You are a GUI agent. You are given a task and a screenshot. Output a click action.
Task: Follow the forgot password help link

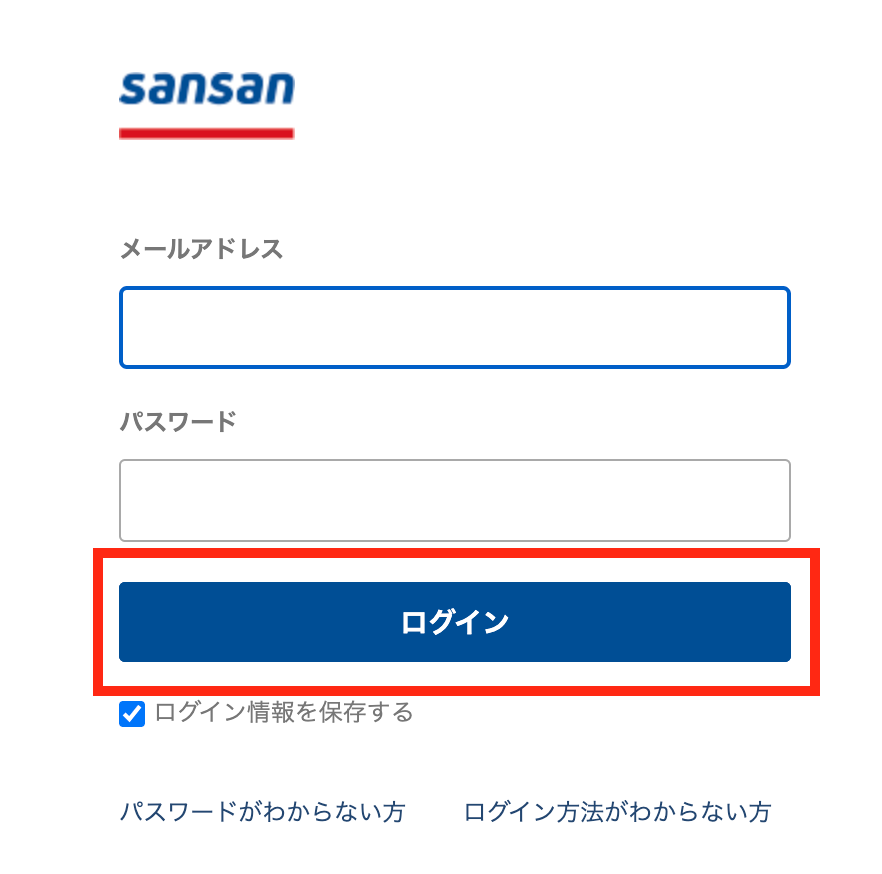tap(262, 812)
